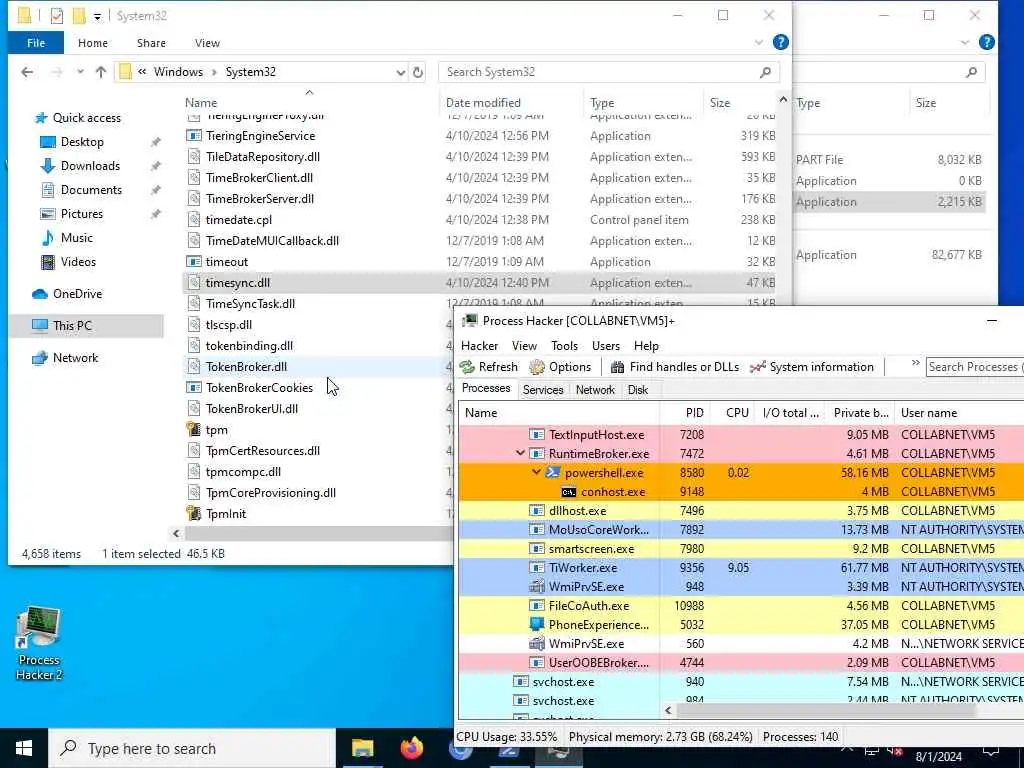
Task: Show hidden toolbar items chevron in Process Hacker
Action: coord(915,363)
